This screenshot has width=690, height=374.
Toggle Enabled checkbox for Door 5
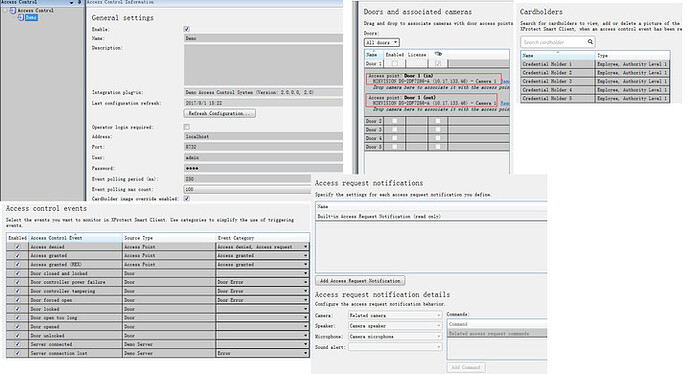pyautogui.click(x=395, y=147)
